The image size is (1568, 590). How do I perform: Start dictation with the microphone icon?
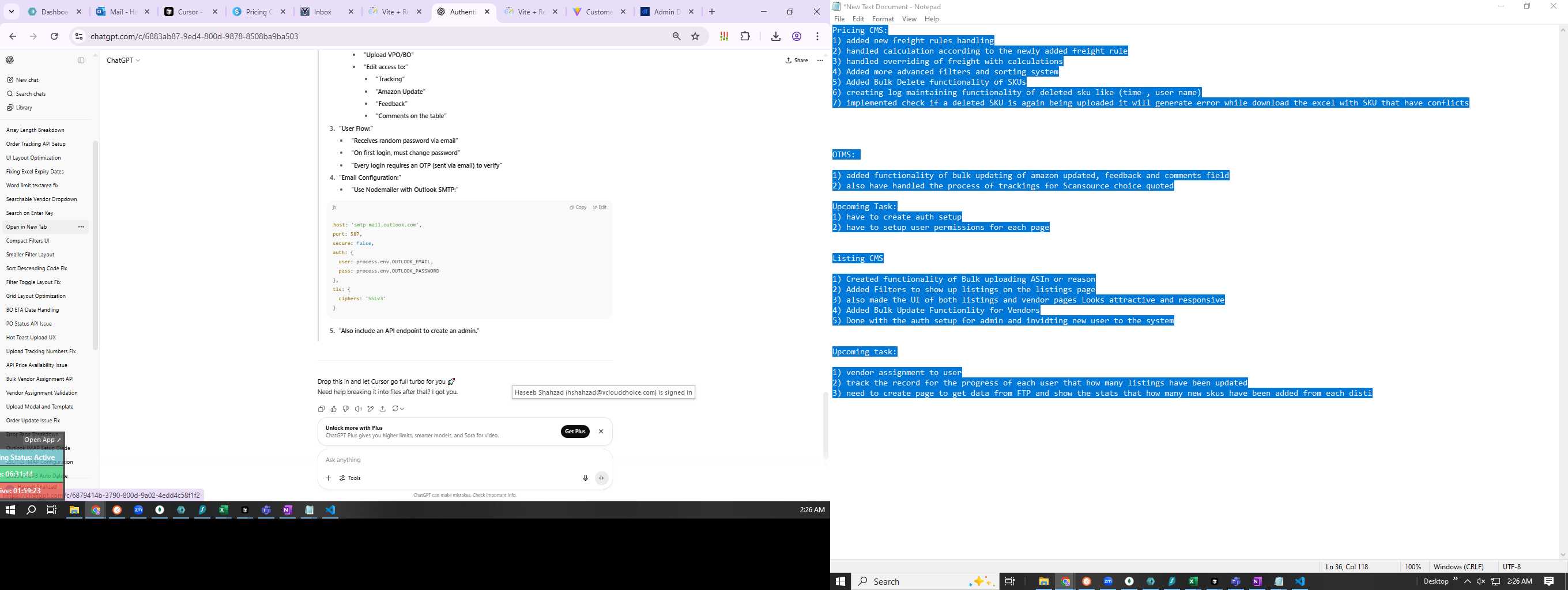(x=585, y=478)
